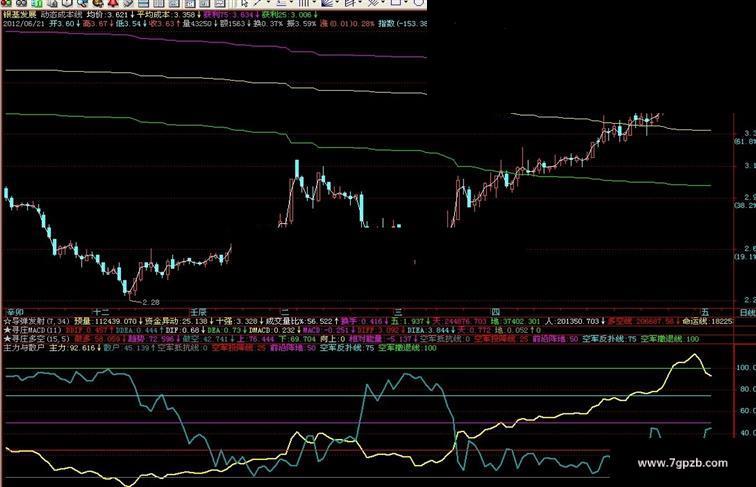Viewport: 756px width, 487px height.
Task: Click the 四 month marker on time axis
Action: click(496, 312)
